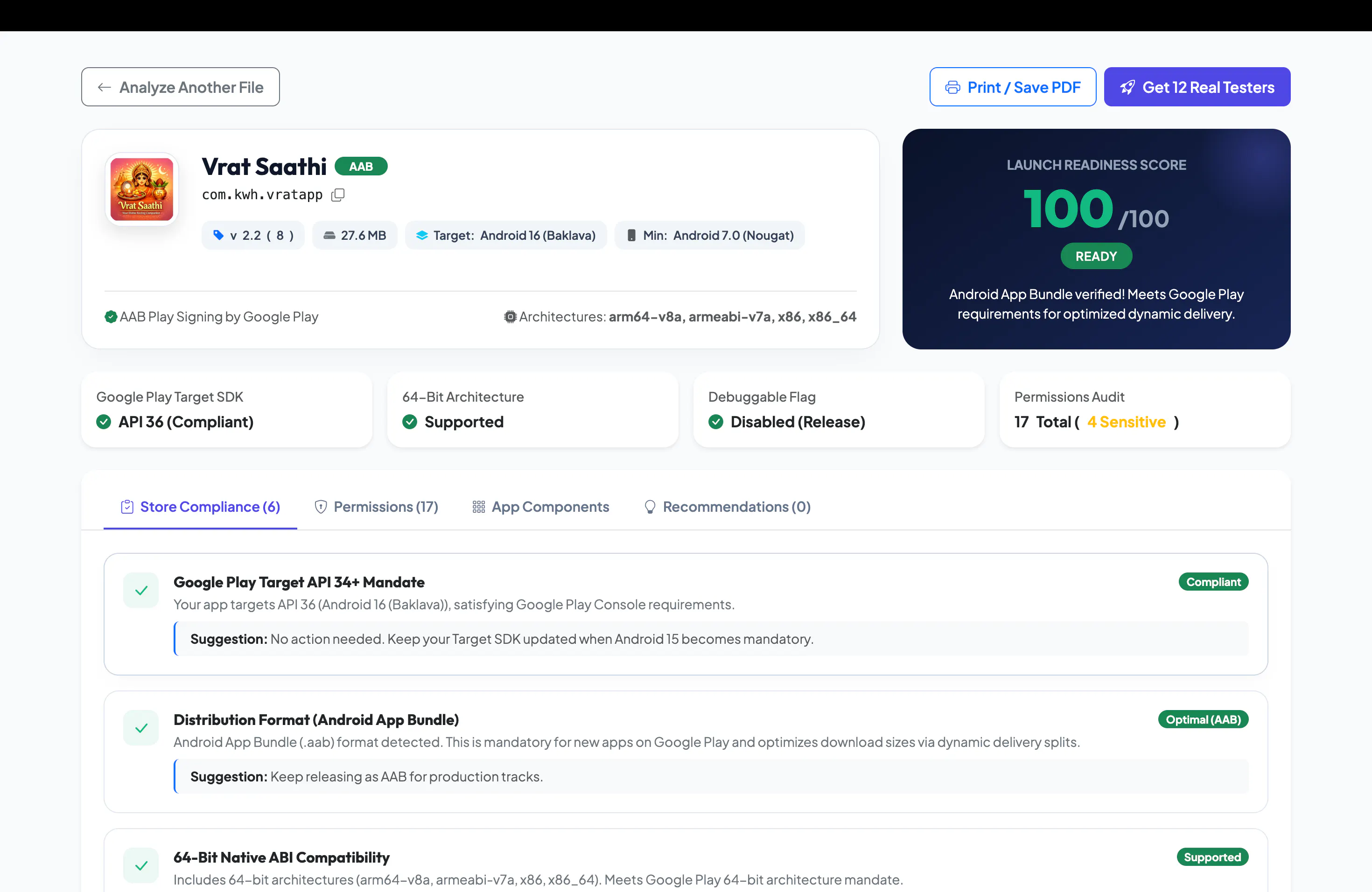Click the AAB Play Signing by Google Play text
Viewport: 1372px width, 892px height.
click(219, 317)
